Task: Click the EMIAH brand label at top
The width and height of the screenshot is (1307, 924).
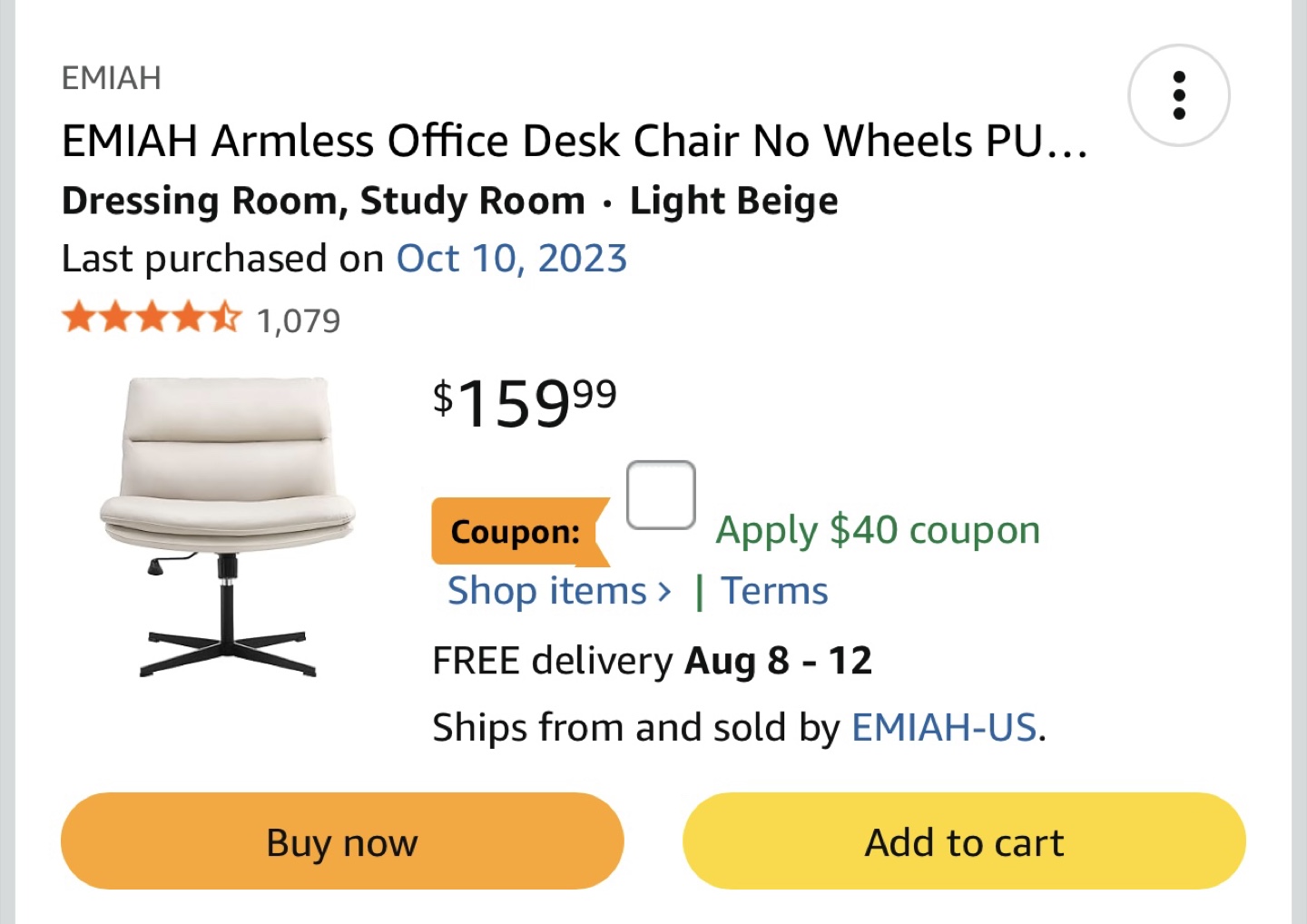Action: (x=111, y=78)
